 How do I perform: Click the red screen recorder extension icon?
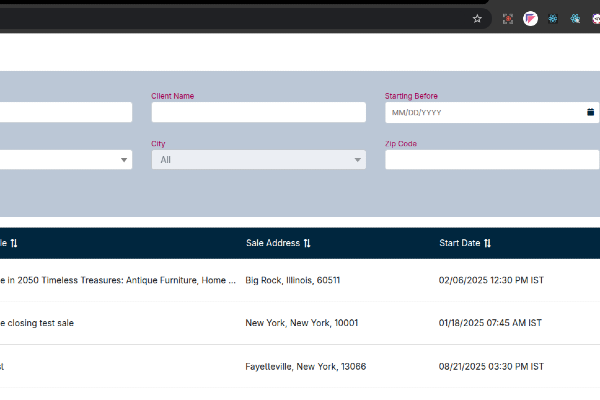tap(508, 18)
